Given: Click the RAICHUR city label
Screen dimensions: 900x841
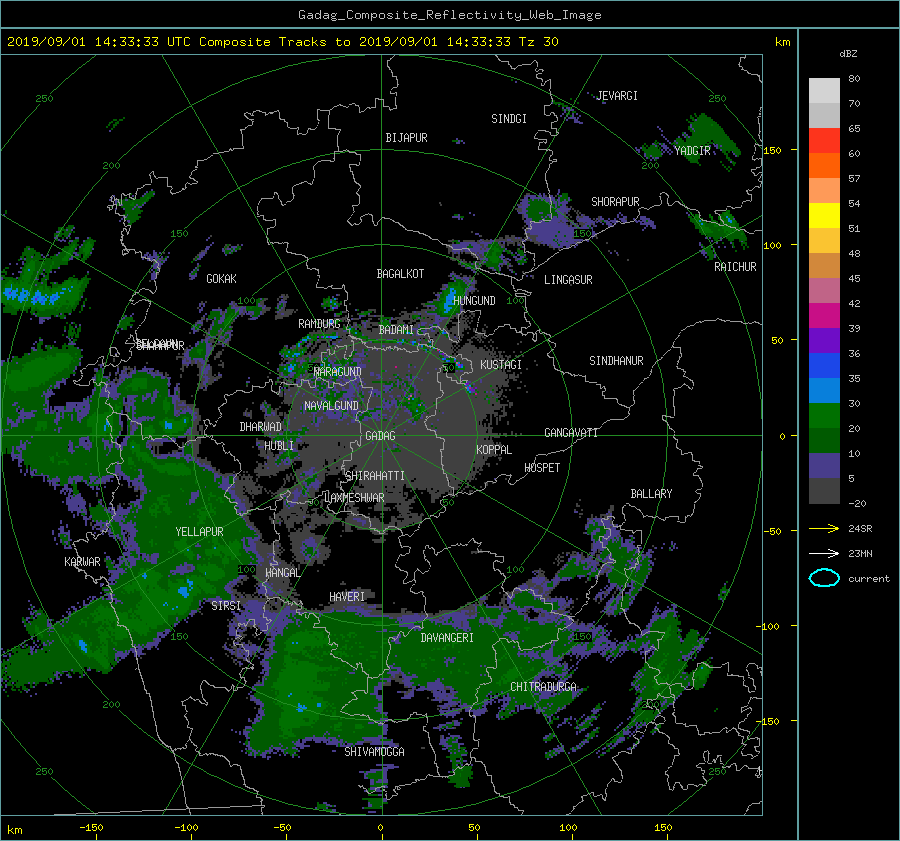Looking at the screenshot, I should tap(735, 267).
